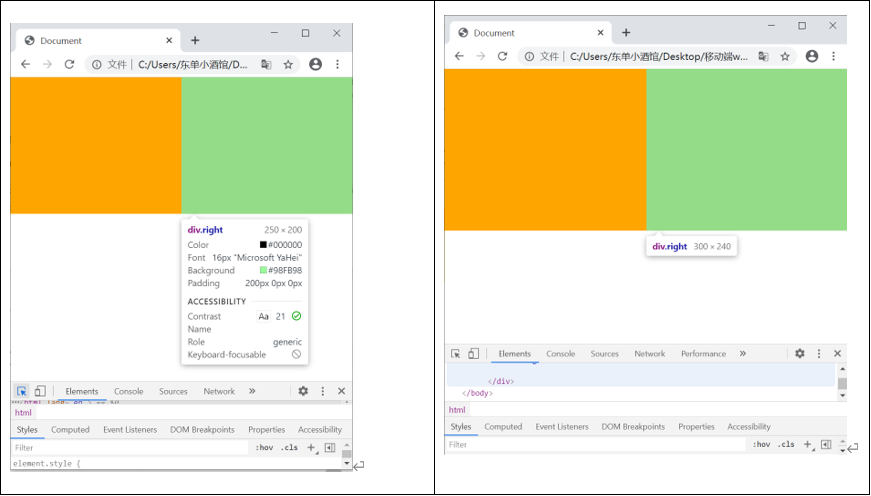
Task: Click #98FB98 background swatch in tooltip
Action: (263, 270)
